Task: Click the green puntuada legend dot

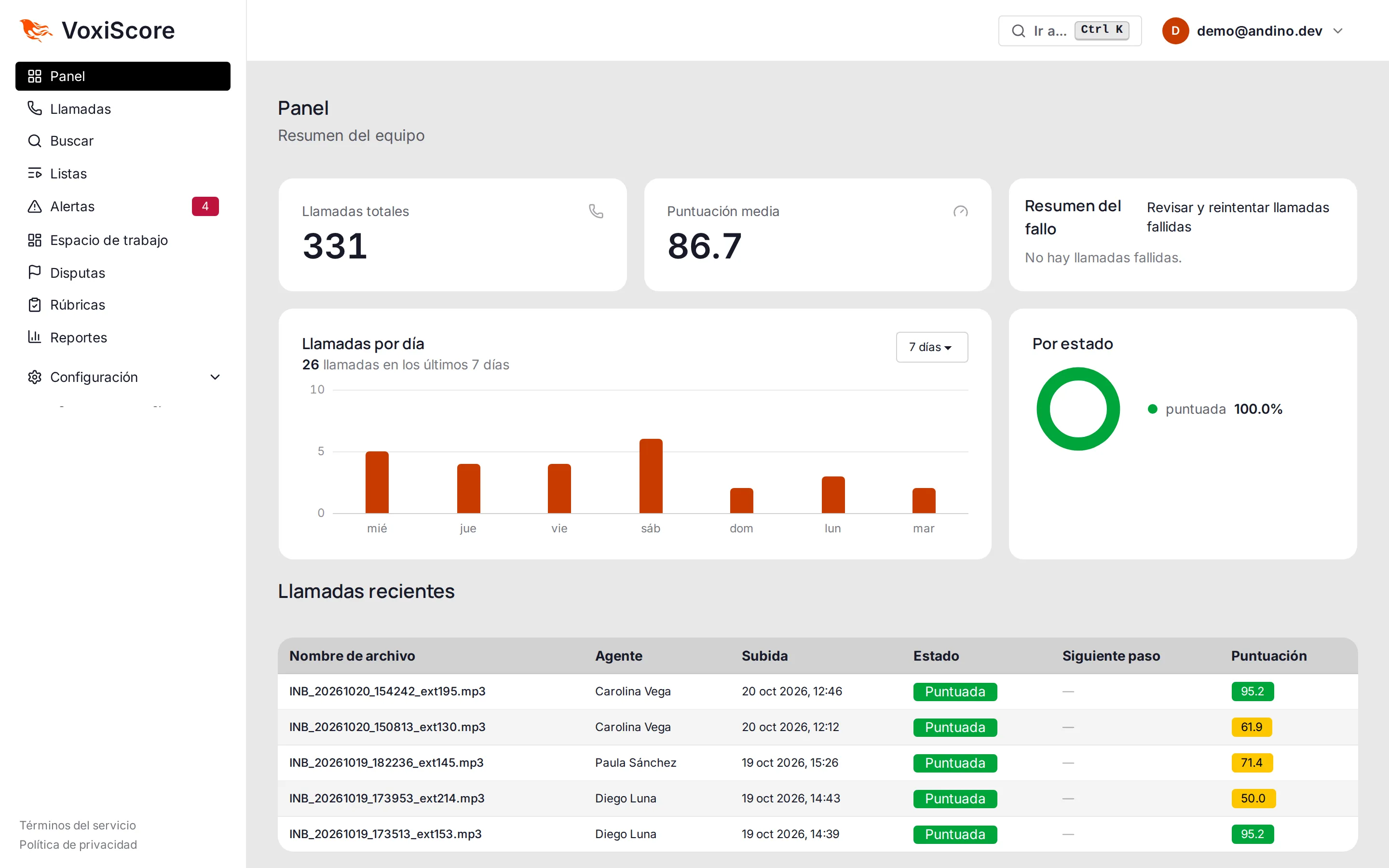Action: 1152,409
